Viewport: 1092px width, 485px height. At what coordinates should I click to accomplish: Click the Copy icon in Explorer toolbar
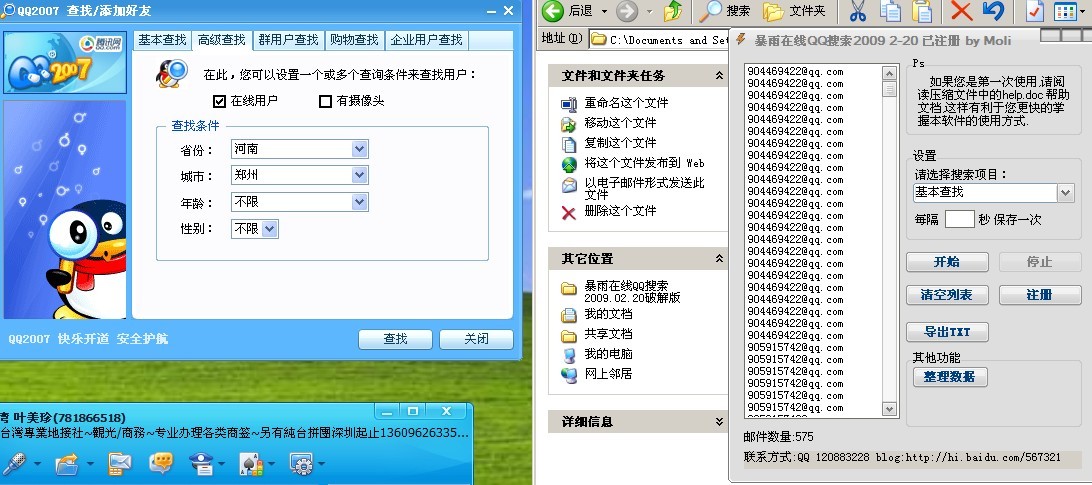click(890, 10)
